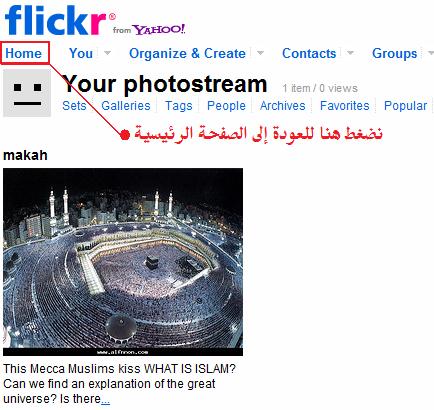Go to Contacts
This screenshot has height=410, width=434.
(x=309, y=53)
